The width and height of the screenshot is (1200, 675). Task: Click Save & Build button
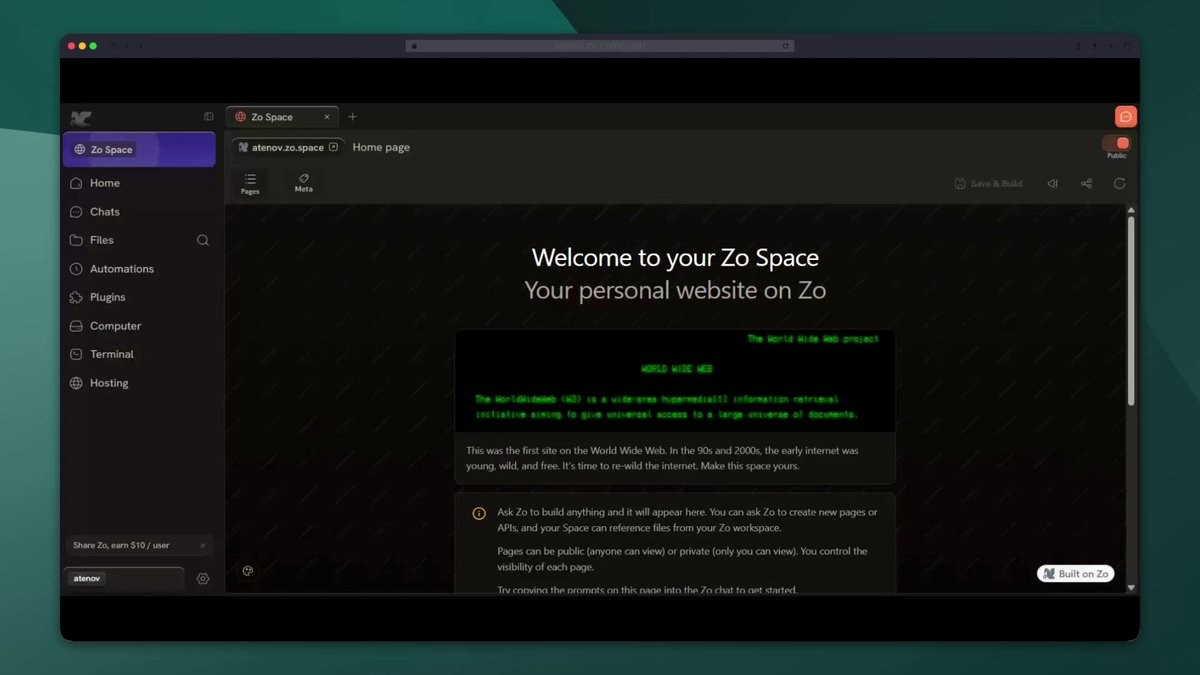988,183
